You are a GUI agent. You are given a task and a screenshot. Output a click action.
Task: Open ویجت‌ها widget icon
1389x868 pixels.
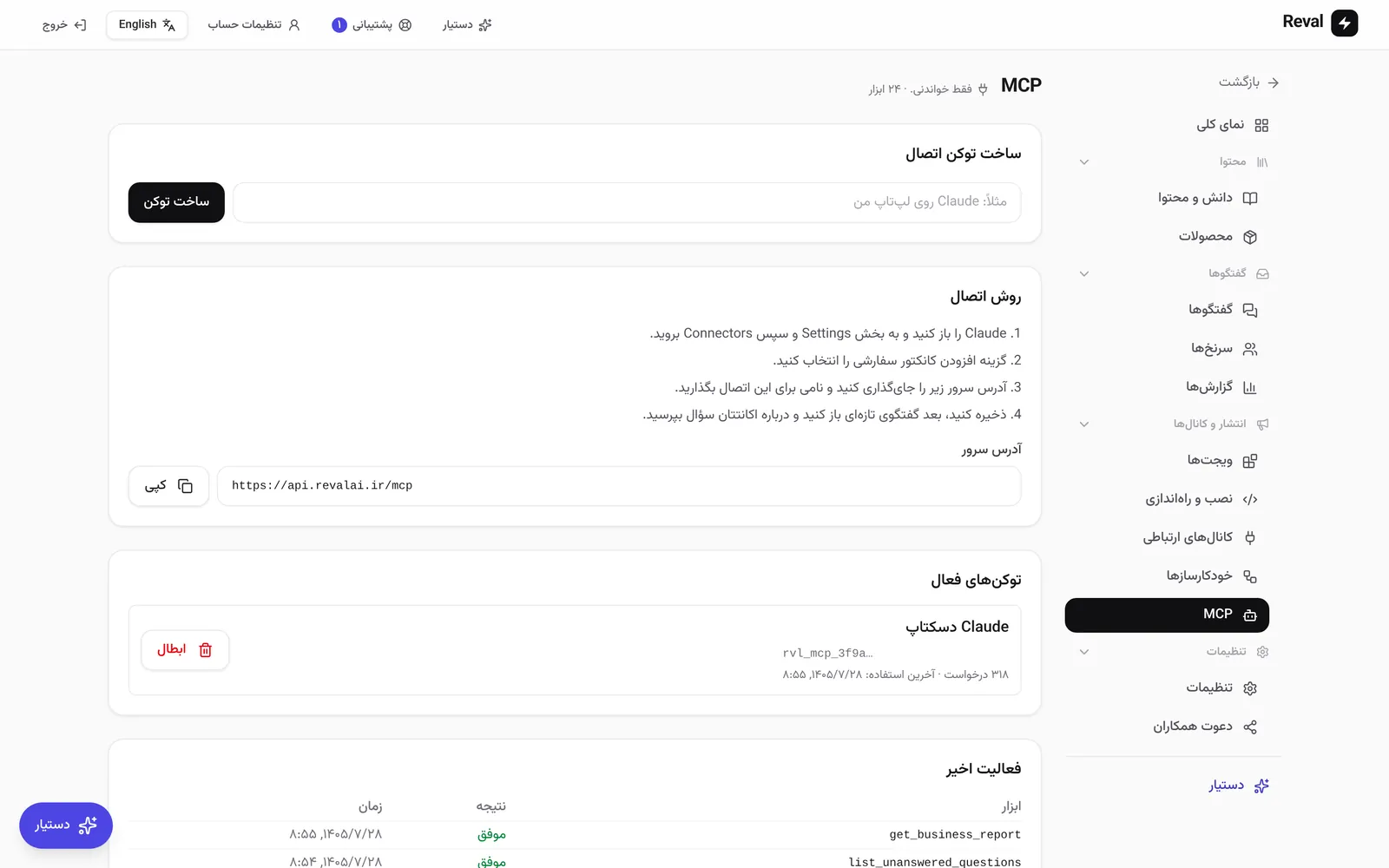point(1250,461)
